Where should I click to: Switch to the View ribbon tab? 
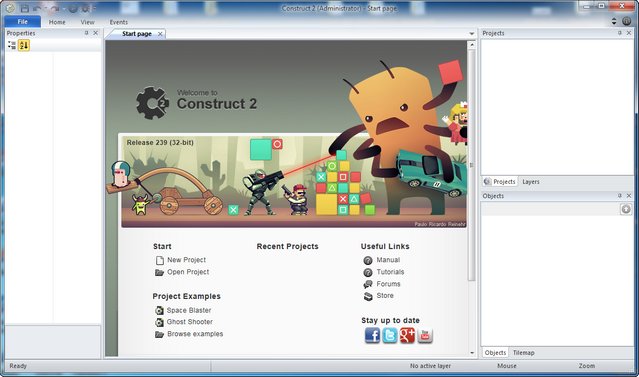coord(87,22)
